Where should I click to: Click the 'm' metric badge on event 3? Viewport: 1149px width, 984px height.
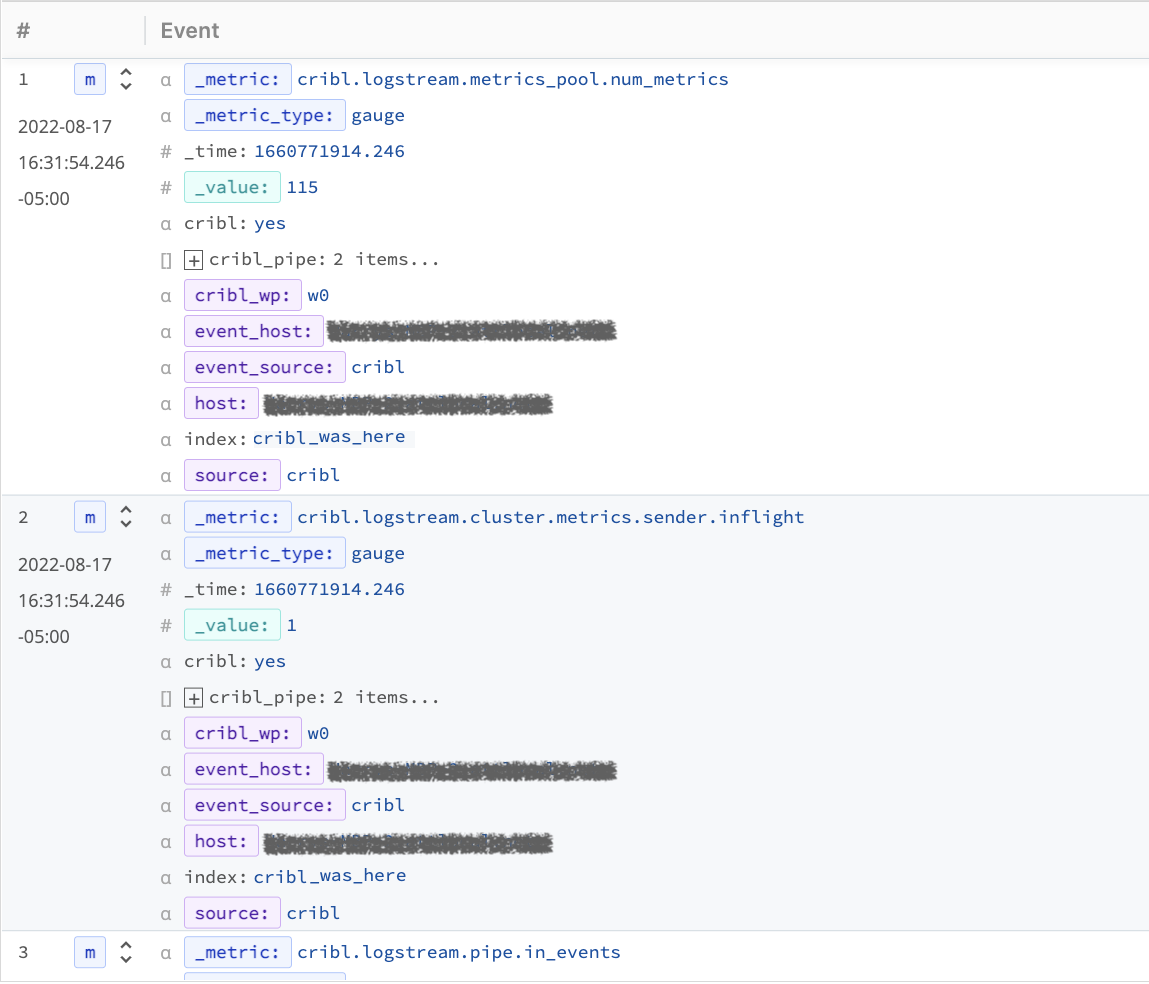click(x=89, y=953)
